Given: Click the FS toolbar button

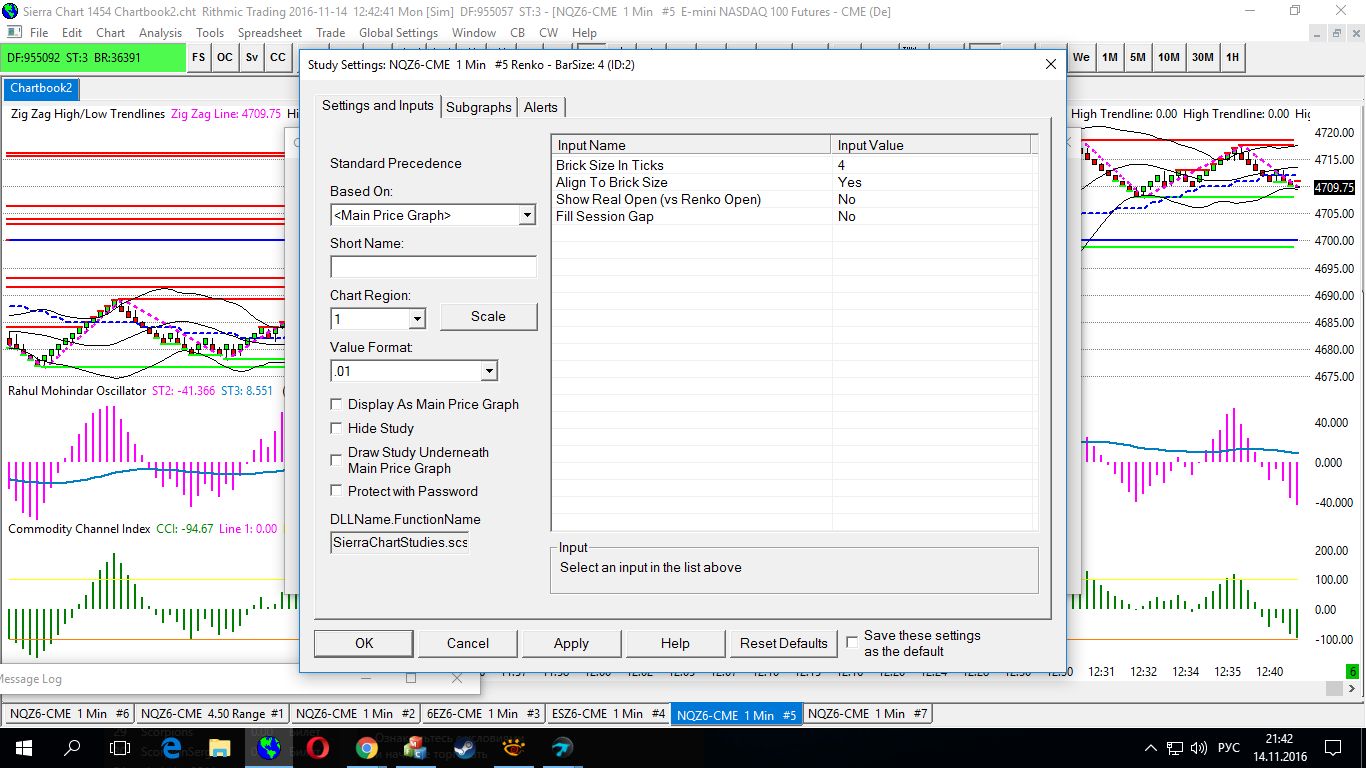Looking at the screenshot, I should 199,57.
